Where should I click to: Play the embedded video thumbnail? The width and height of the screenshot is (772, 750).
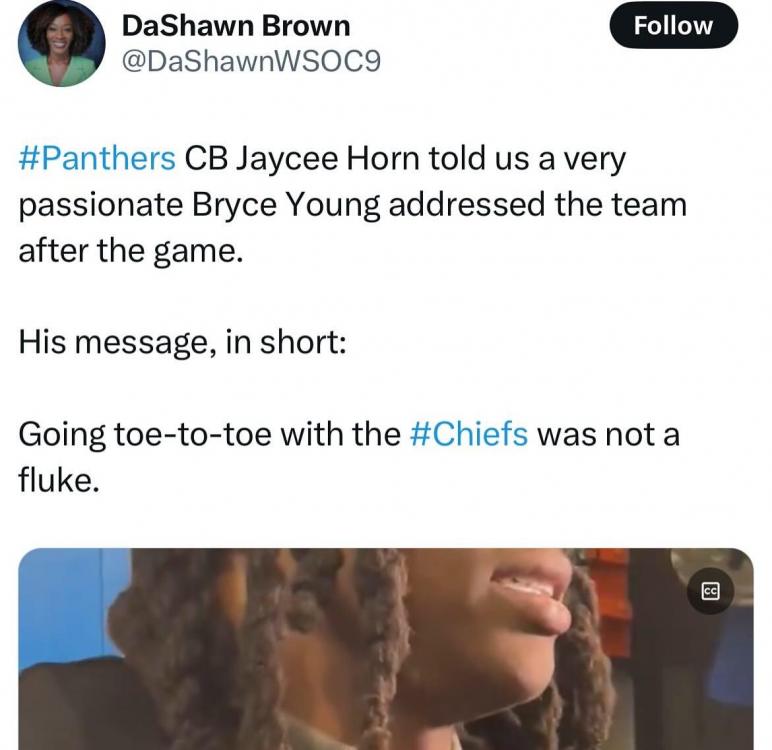pos(386,649)
